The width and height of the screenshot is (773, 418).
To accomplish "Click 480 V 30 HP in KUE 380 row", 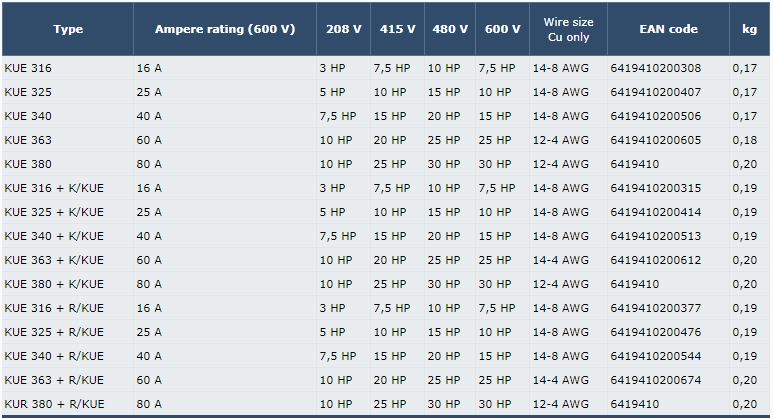I will 444,164.
